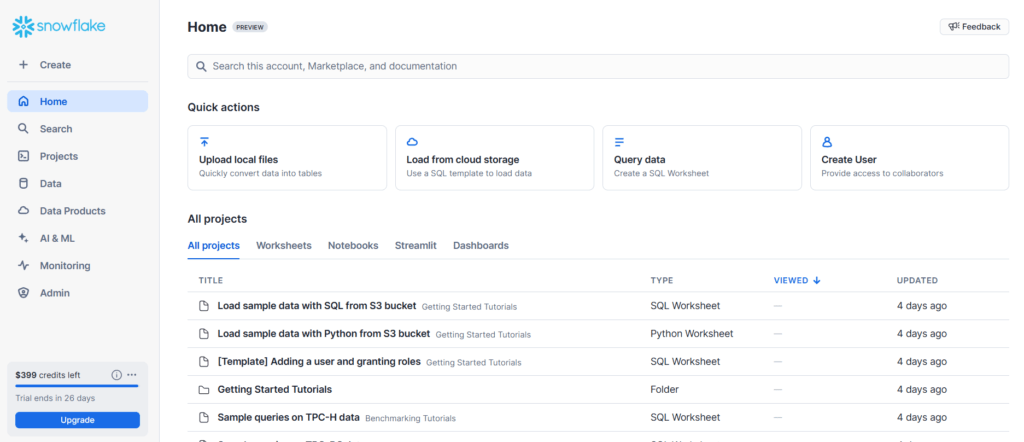Switch to the Worksheets tab

283,245
